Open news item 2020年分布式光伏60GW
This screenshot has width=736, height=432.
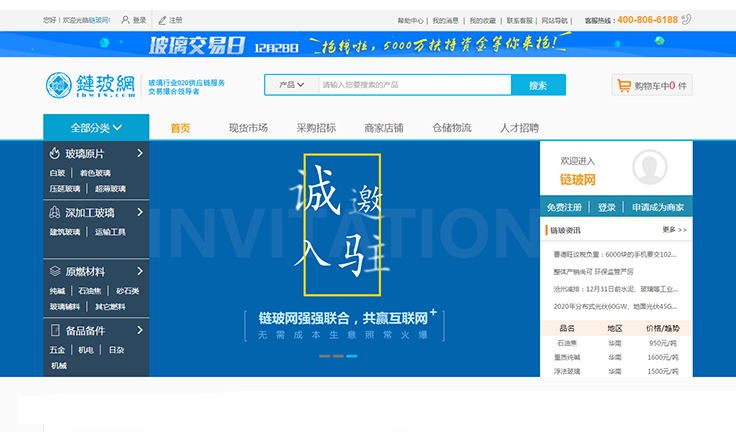(615, 306)
